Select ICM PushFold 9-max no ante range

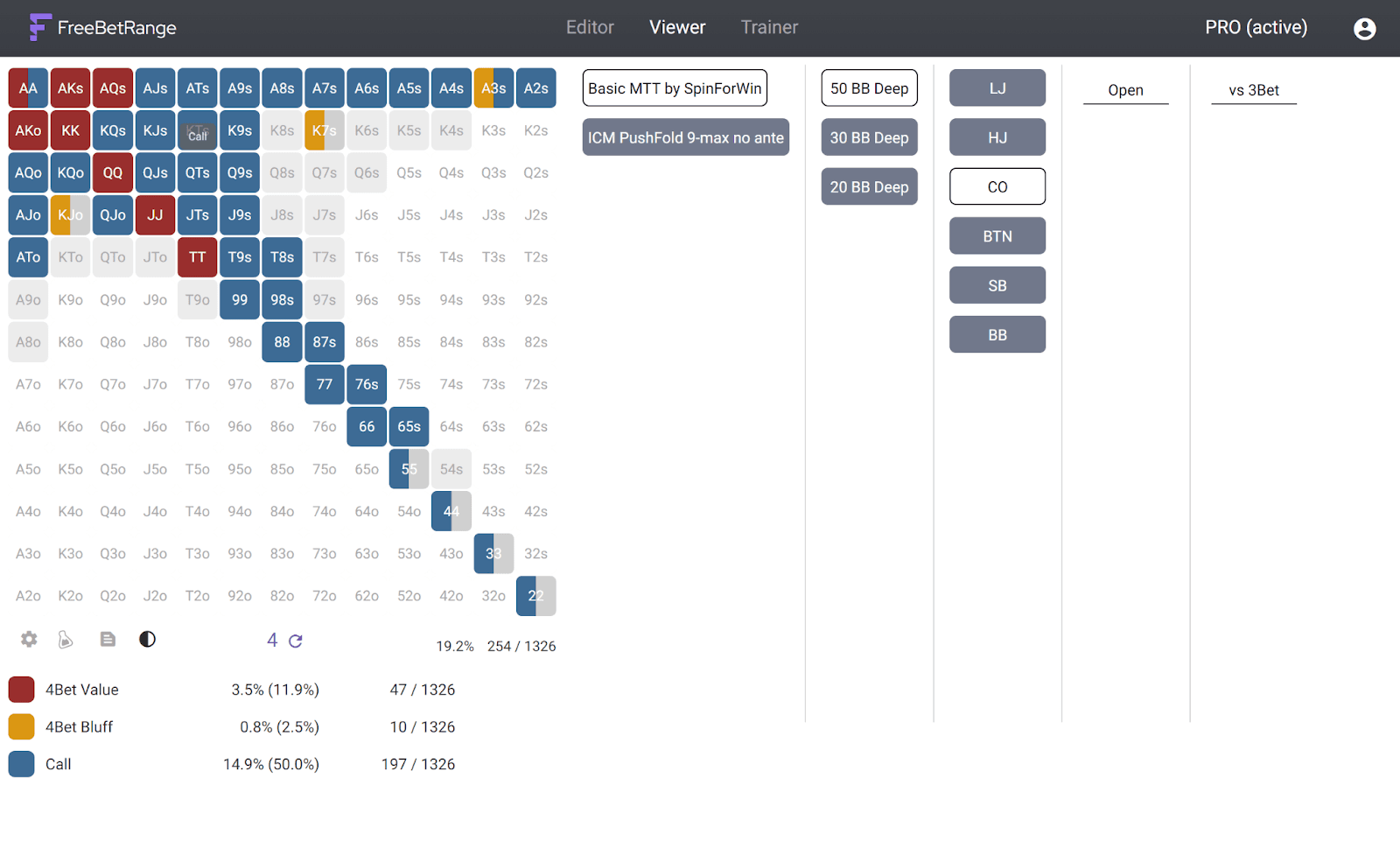(x=686, y=137)
